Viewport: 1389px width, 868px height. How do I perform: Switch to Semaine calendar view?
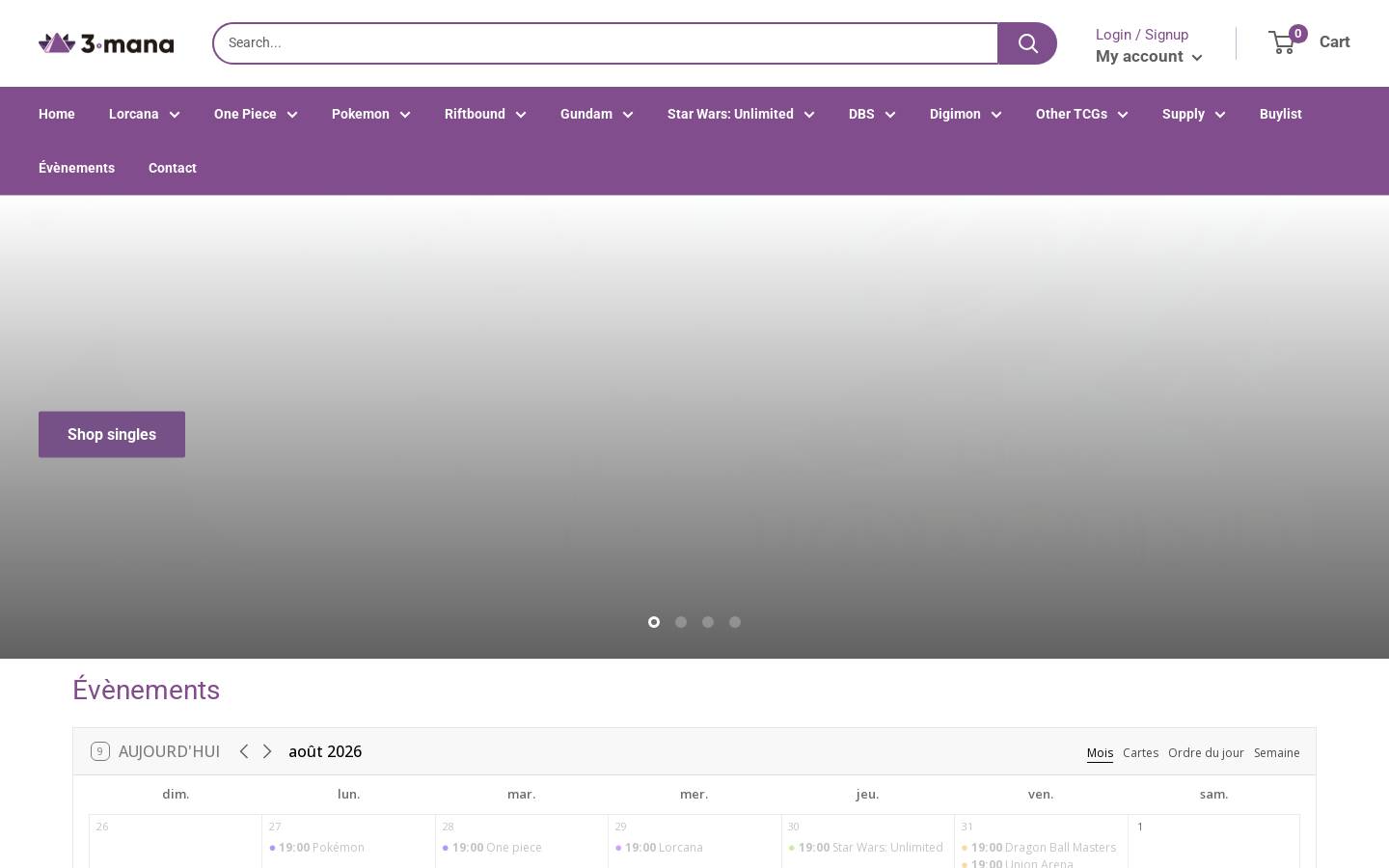[1276, 753]
